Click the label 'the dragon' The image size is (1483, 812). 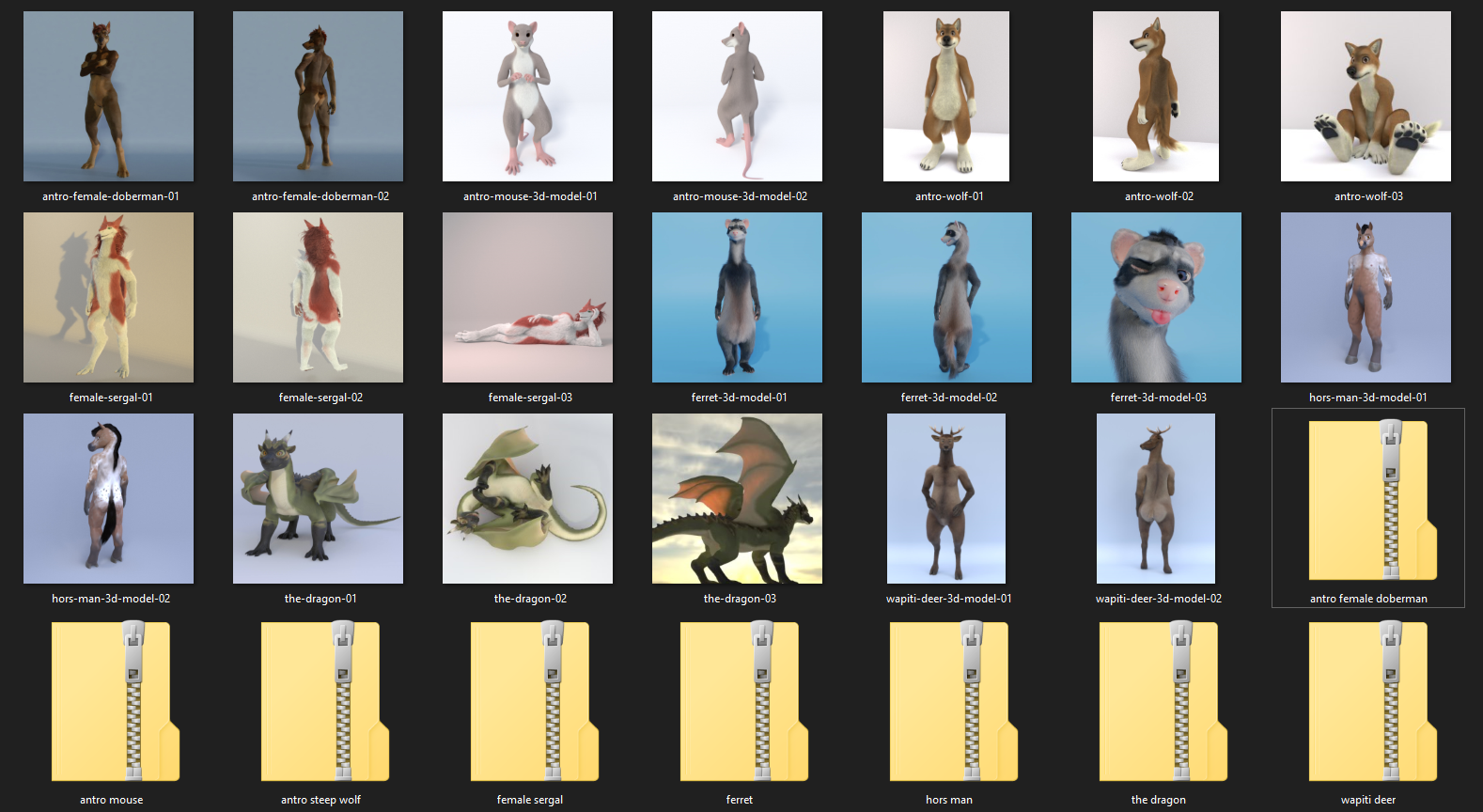pyautogui.click(x=1159, y=800)
